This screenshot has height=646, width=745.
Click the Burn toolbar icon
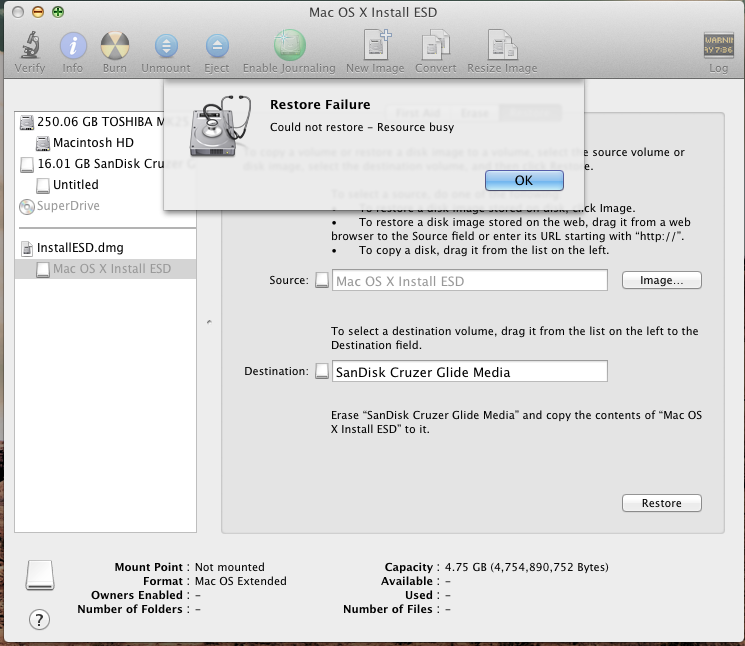(x=115, y=52)
